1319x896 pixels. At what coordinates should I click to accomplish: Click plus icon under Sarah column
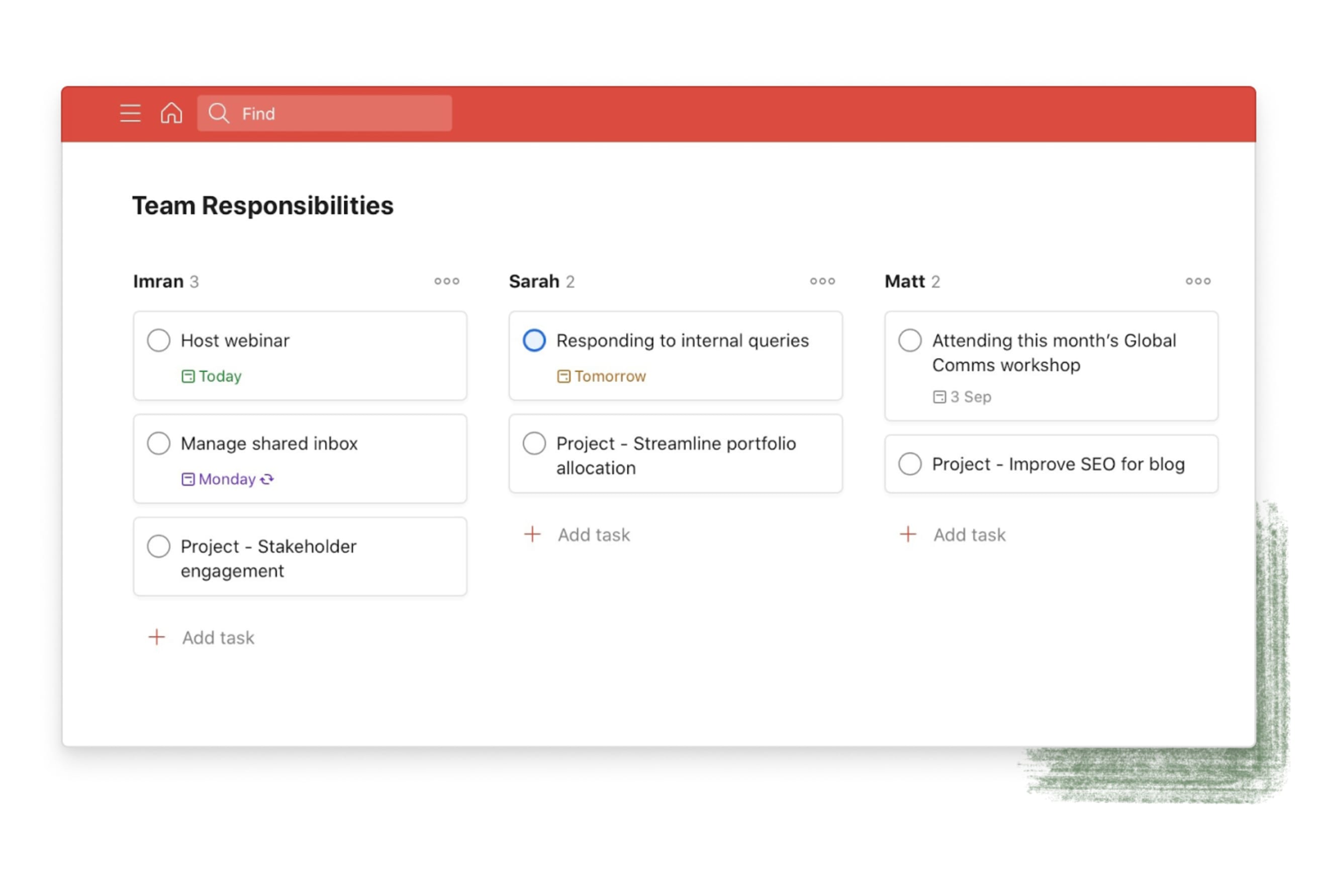pyautogui.click(x=532, y=534)
